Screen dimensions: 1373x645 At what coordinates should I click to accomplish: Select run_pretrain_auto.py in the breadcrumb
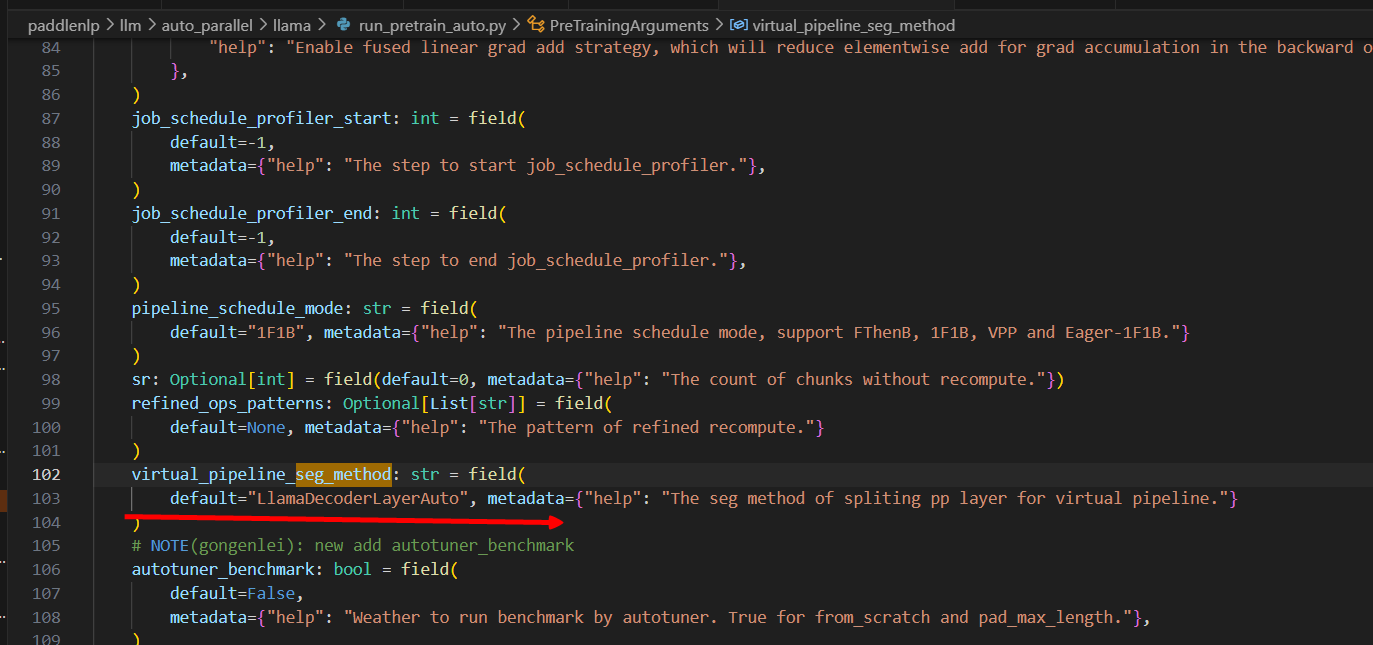(x=432, y=25)
